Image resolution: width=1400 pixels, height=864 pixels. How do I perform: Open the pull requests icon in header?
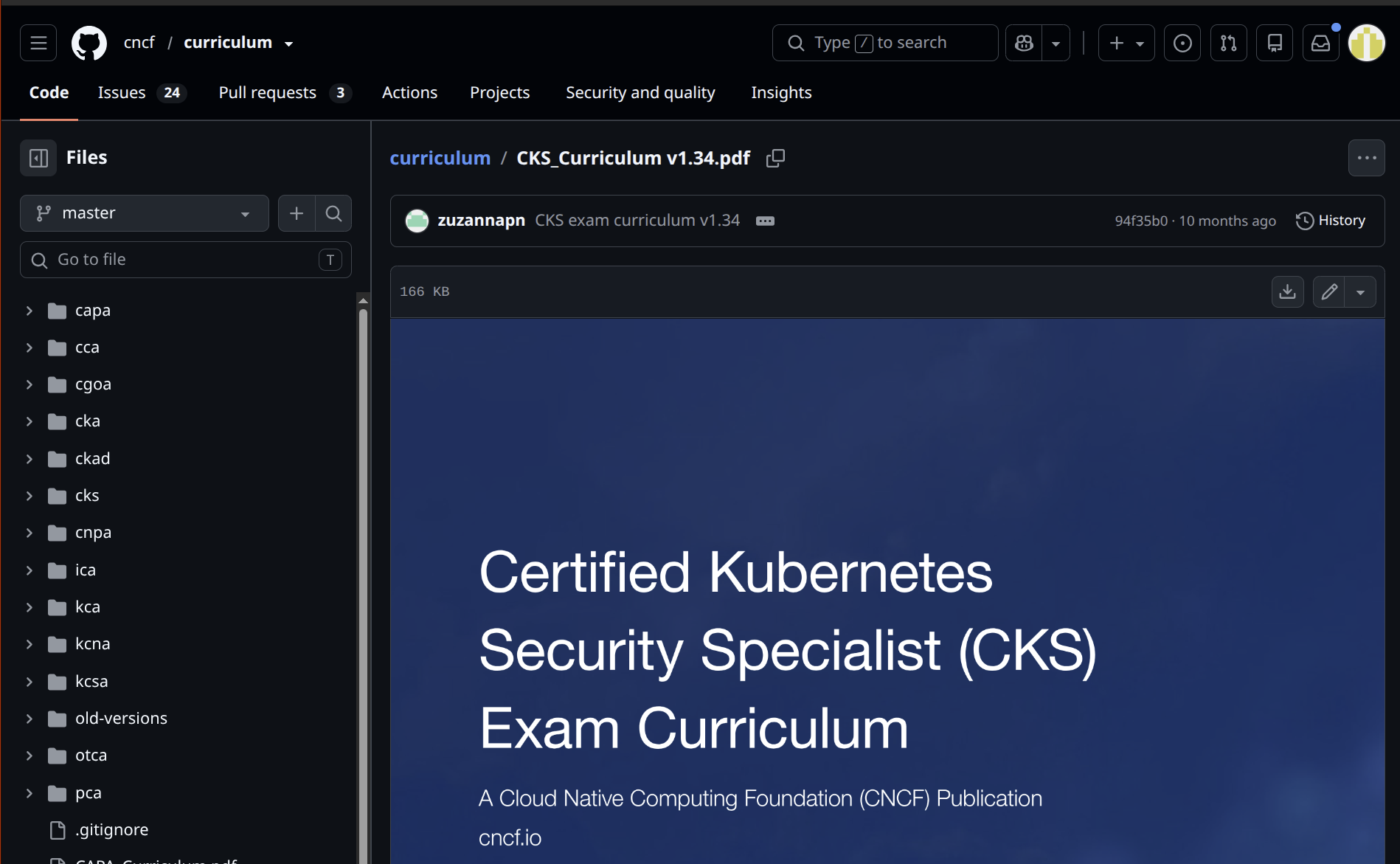(1229, 43)
